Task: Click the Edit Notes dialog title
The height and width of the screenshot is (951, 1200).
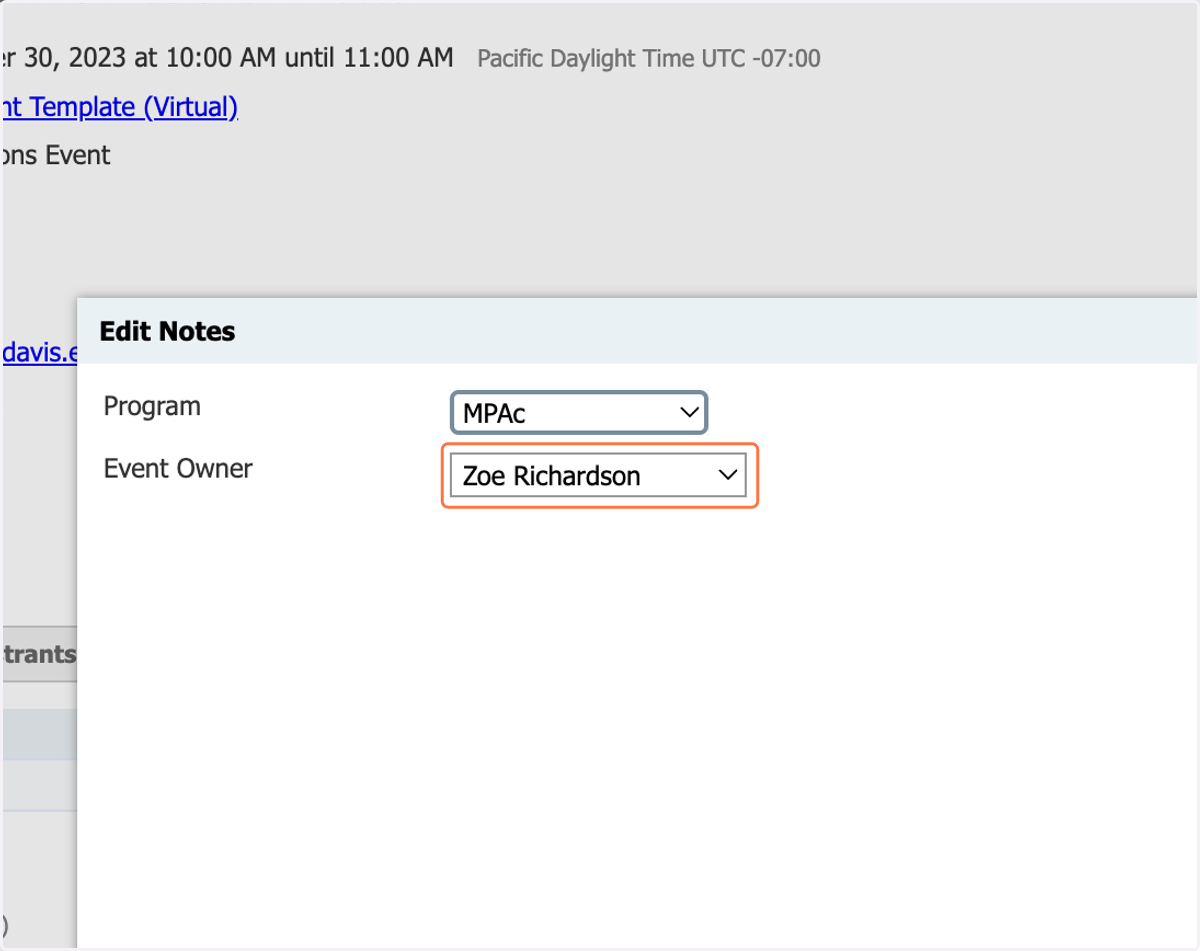Action: 167,332
